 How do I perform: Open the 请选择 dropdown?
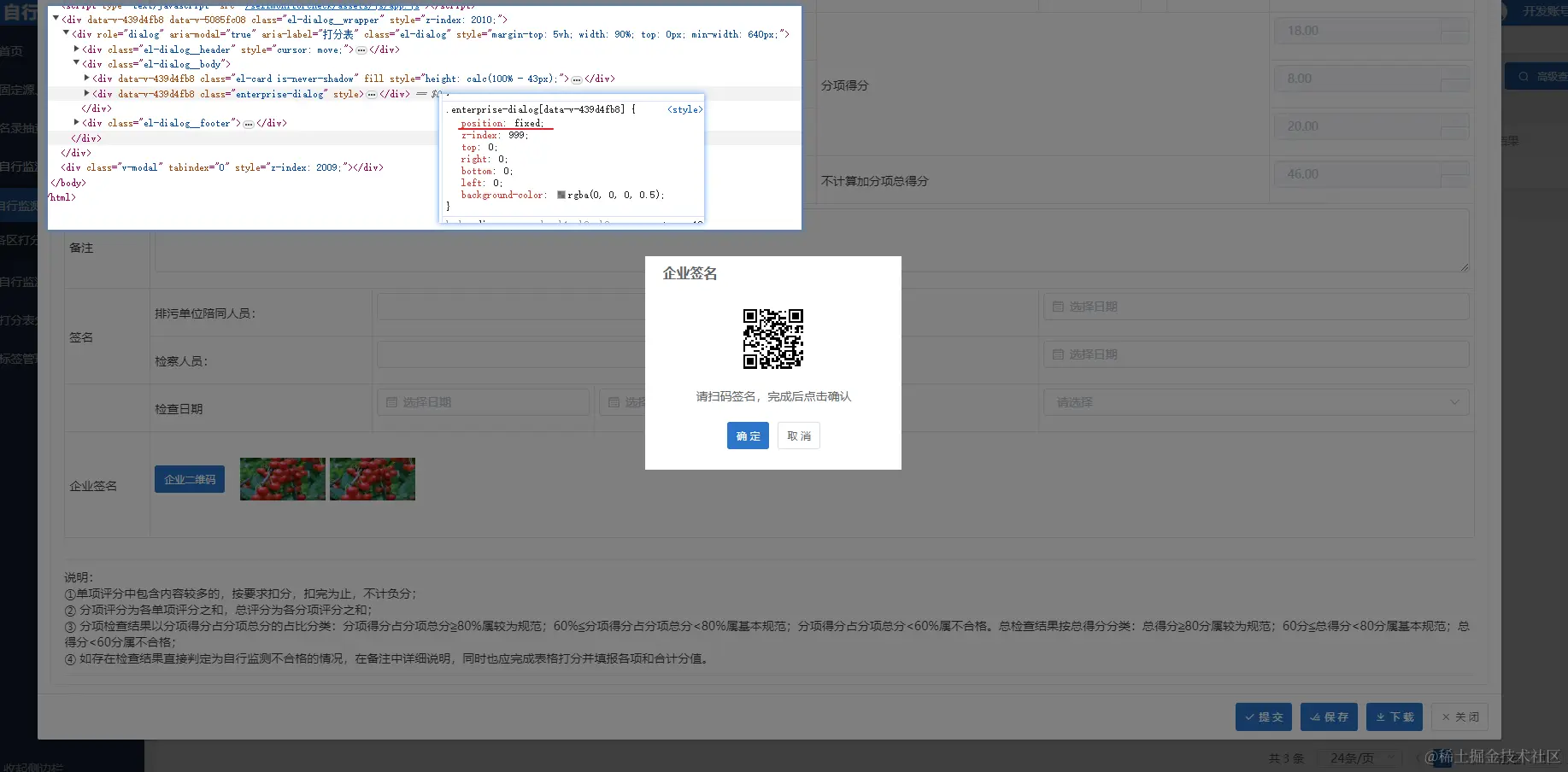(x=1256, y=402)
